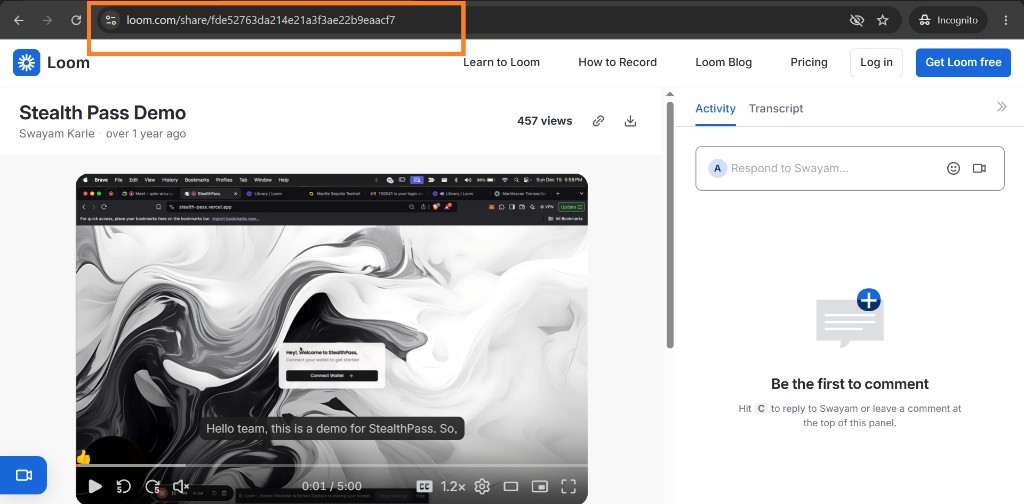Reload the page with the refresh icon

coord(76,20)
